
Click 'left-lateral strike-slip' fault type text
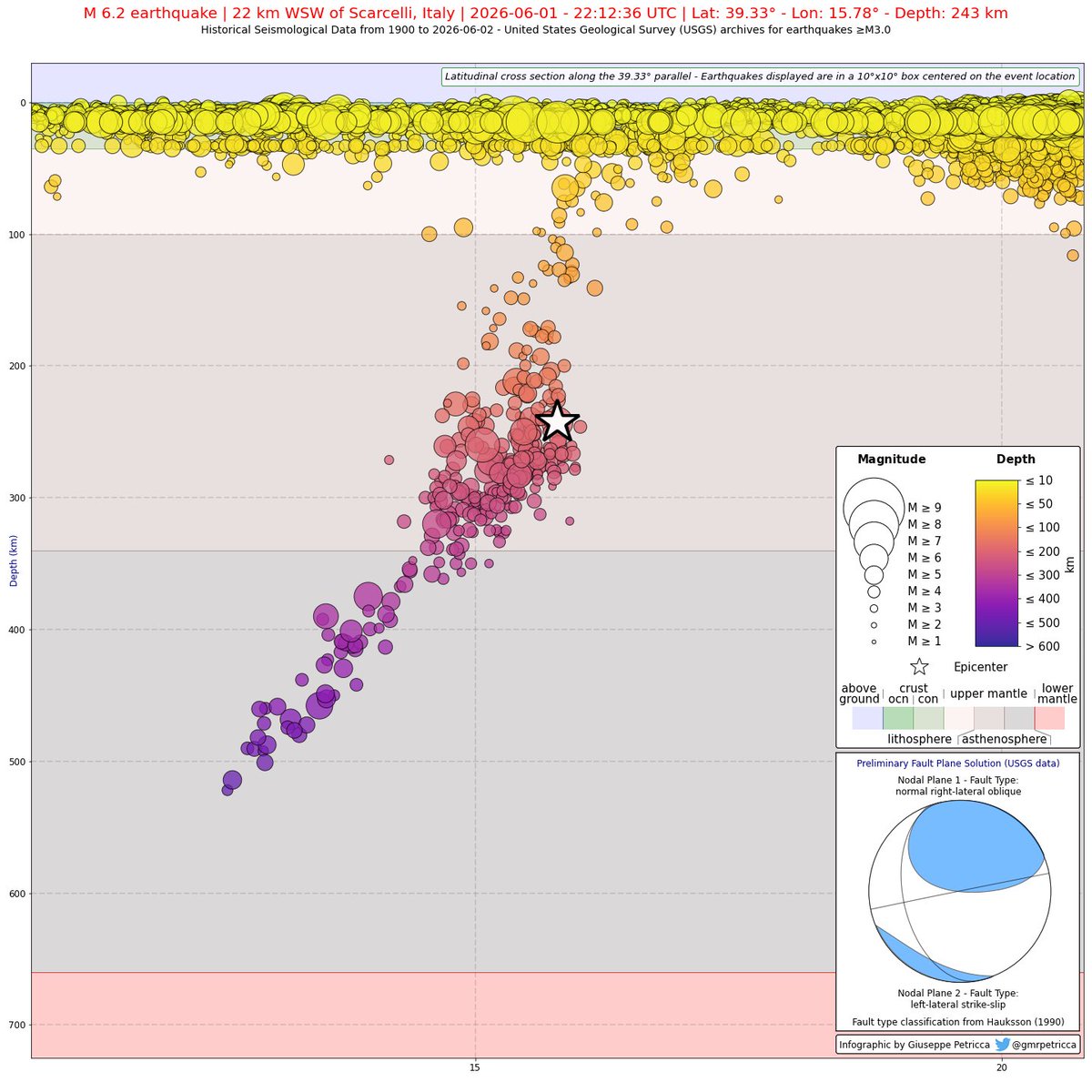(x=958, y=1005)
